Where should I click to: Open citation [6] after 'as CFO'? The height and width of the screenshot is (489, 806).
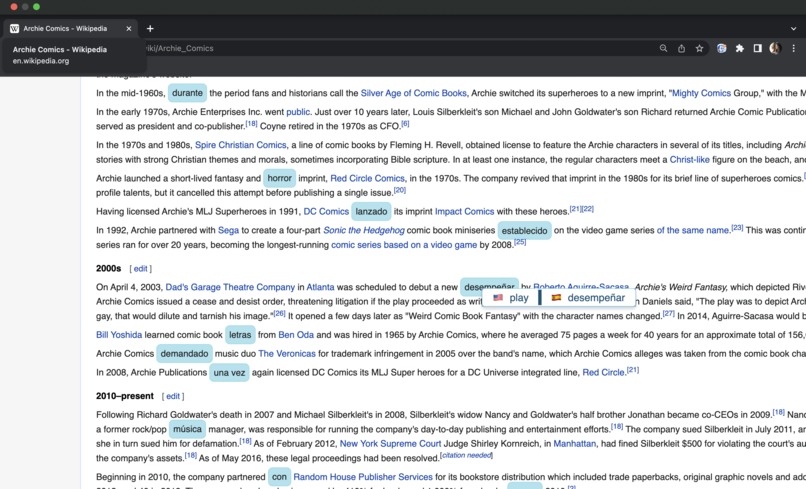tap(406, 123)
